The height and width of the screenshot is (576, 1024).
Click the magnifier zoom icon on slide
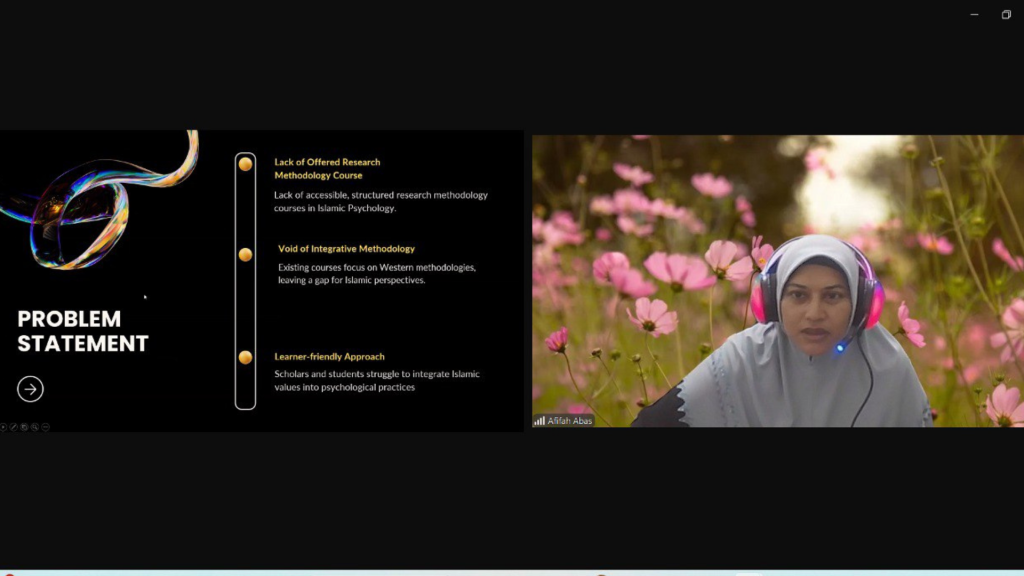(x=35, y=427)
